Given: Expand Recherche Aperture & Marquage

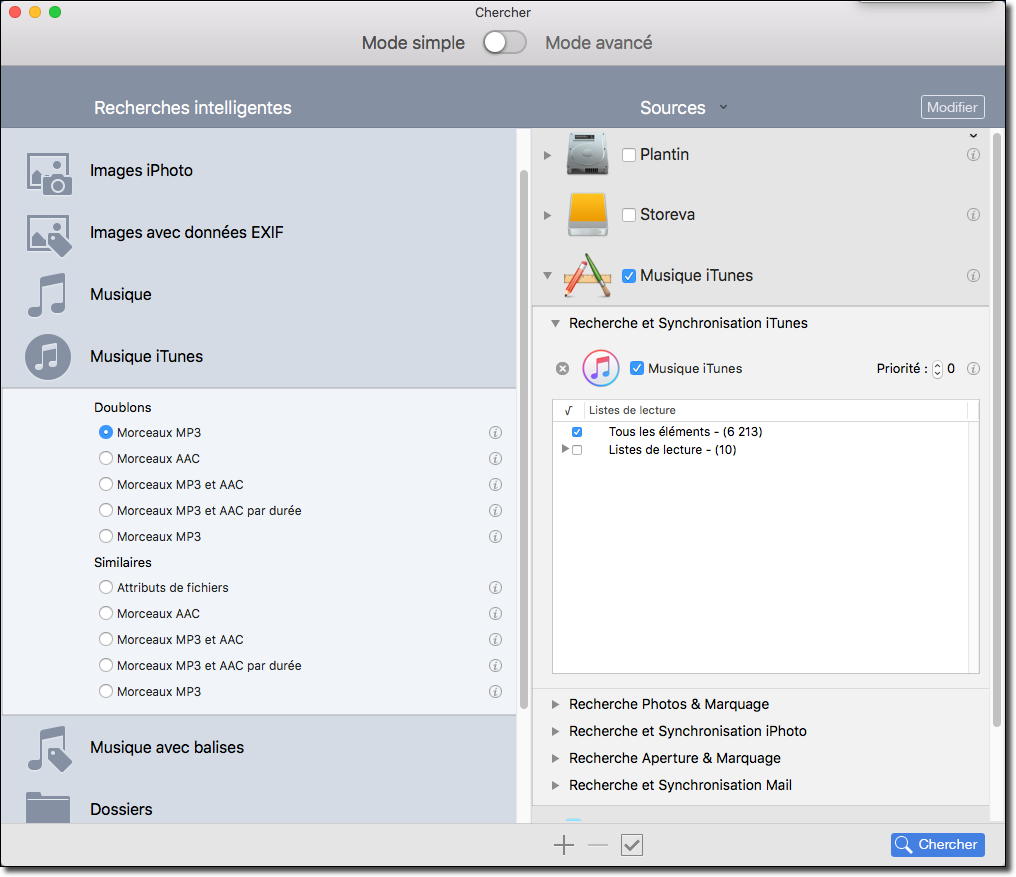Looking at the screenshot, I should [555, 758].
